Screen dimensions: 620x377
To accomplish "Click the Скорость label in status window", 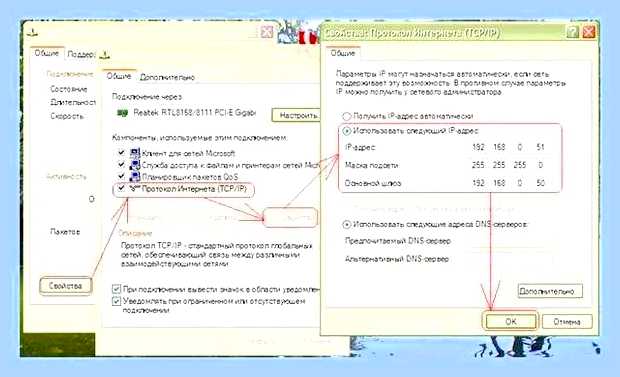I will click(x=67, y=116).
